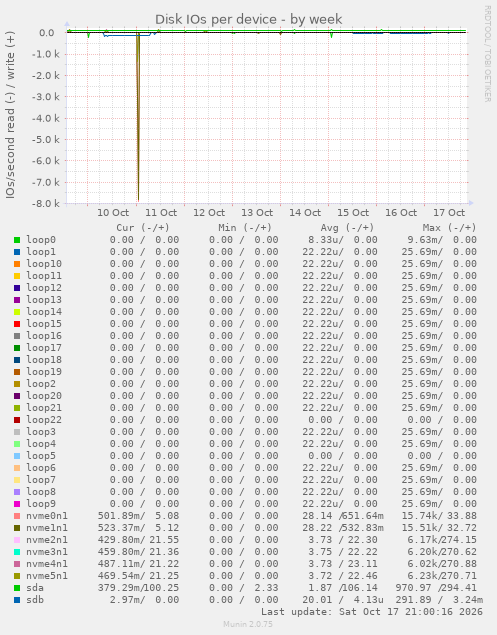Click the loop8 lavender legend swatch
This screenshot has width=497, height=635.
tap(17, 492)
